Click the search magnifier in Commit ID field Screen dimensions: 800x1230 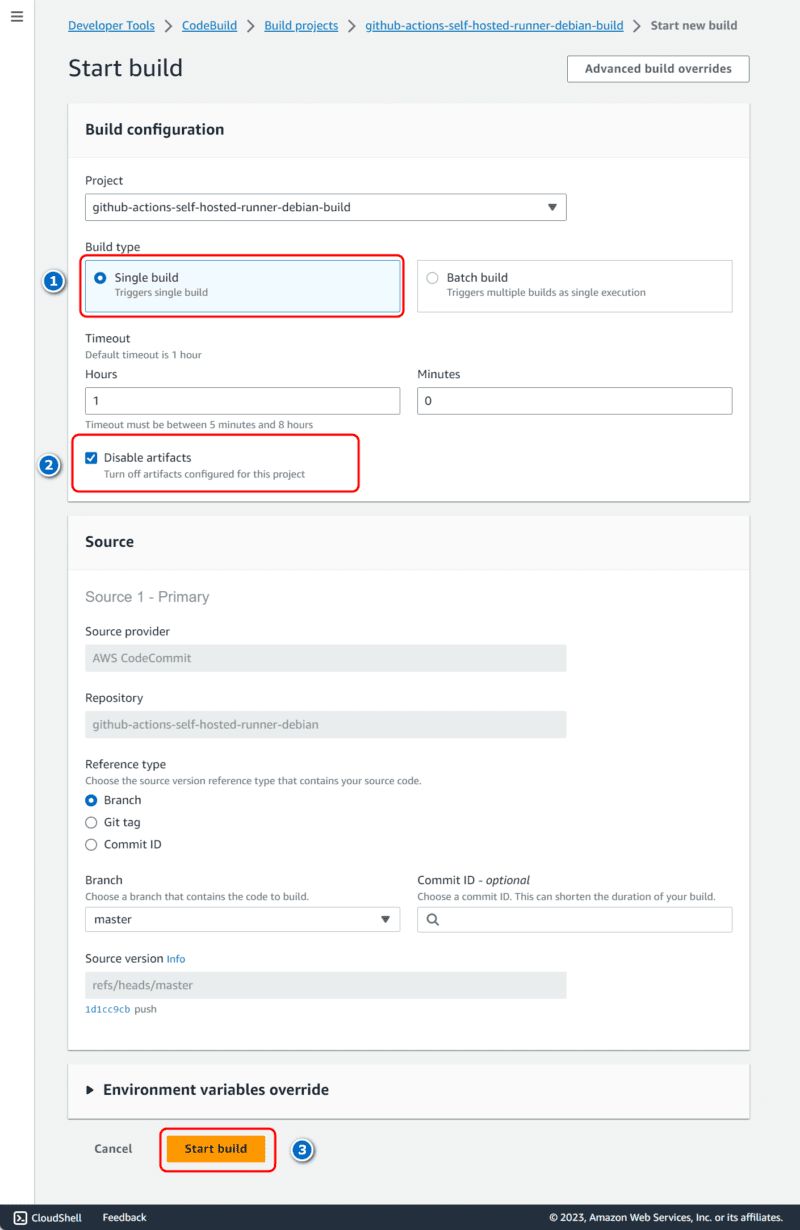[x=432, y=920]
